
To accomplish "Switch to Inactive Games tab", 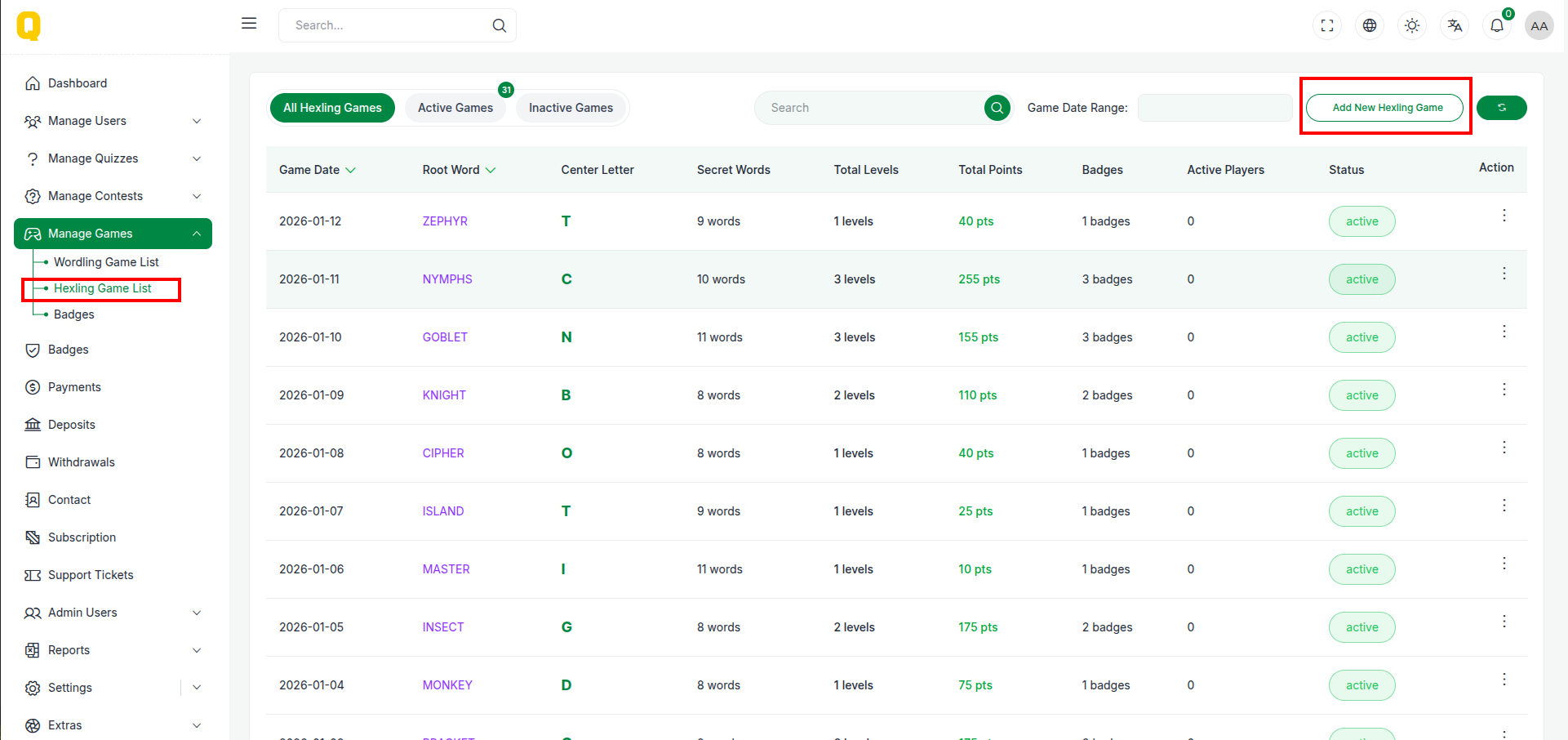I will pos(571,108).
